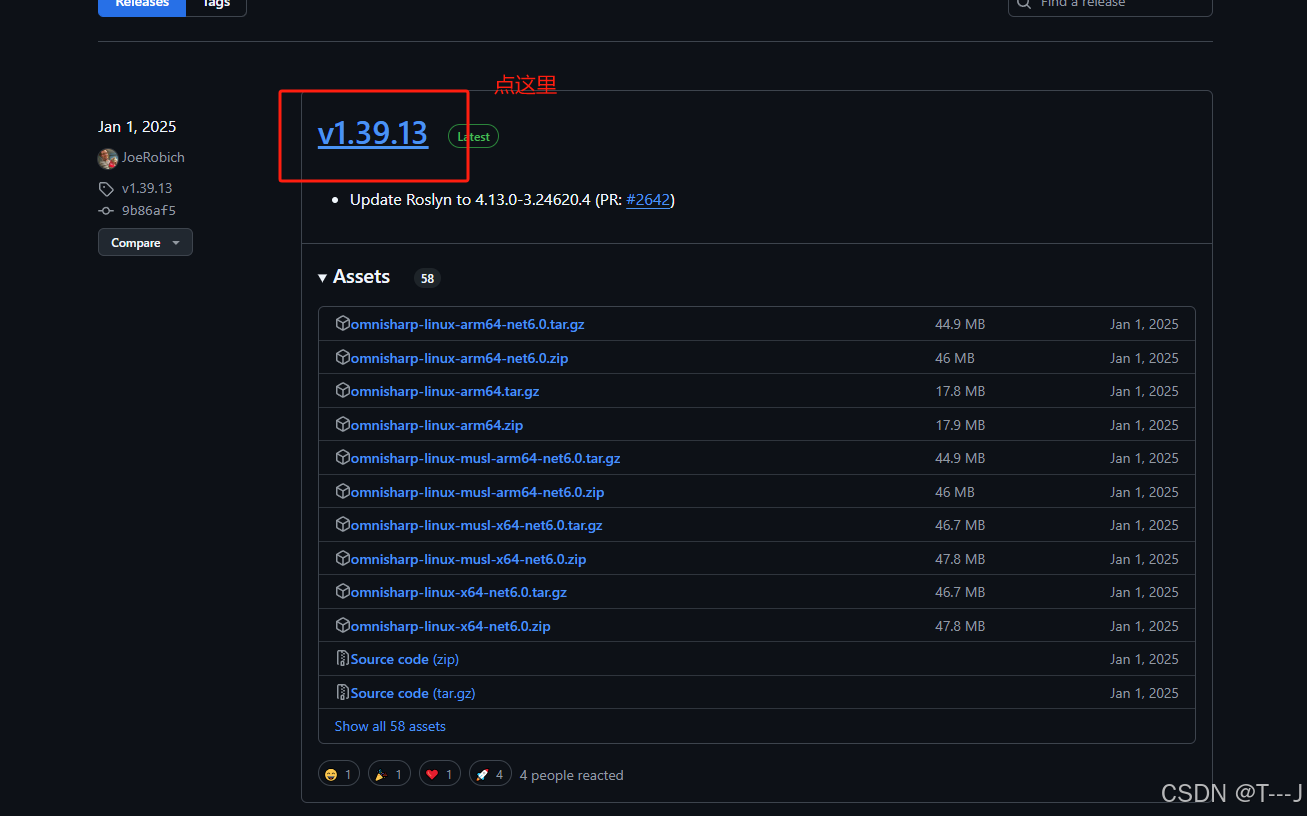Download omnisharp-linux-x64-net6.0.tar.gz
Image resolution: width=1307 pixels, height=816 pixels.
pos(458,592)
